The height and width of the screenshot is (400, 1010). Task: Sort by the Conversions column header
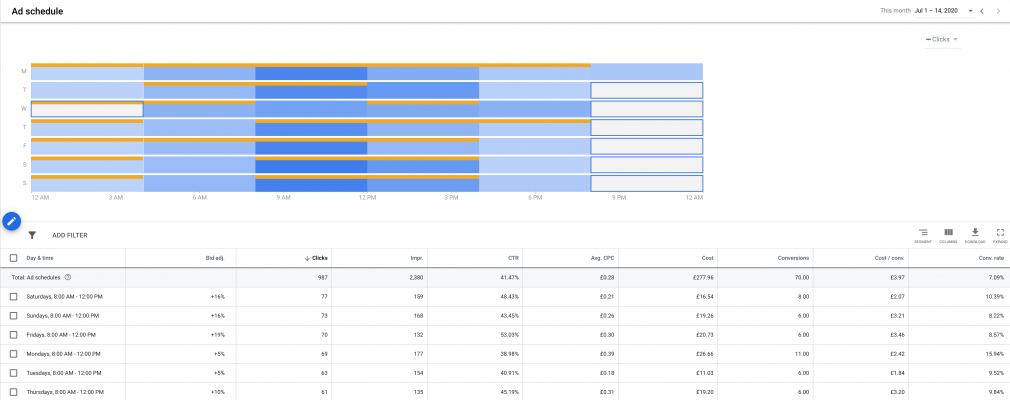793,258
